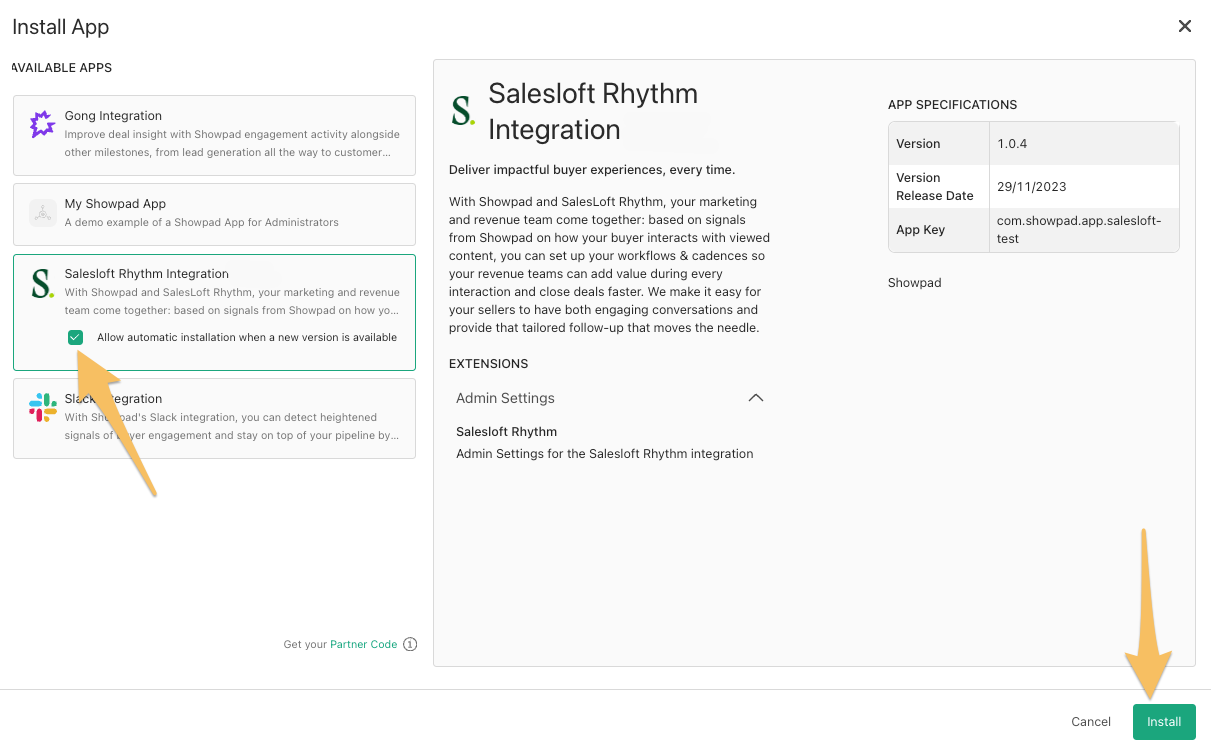Click the App Key label cell
Screen dimensions: 1211x745
[938, 230]
